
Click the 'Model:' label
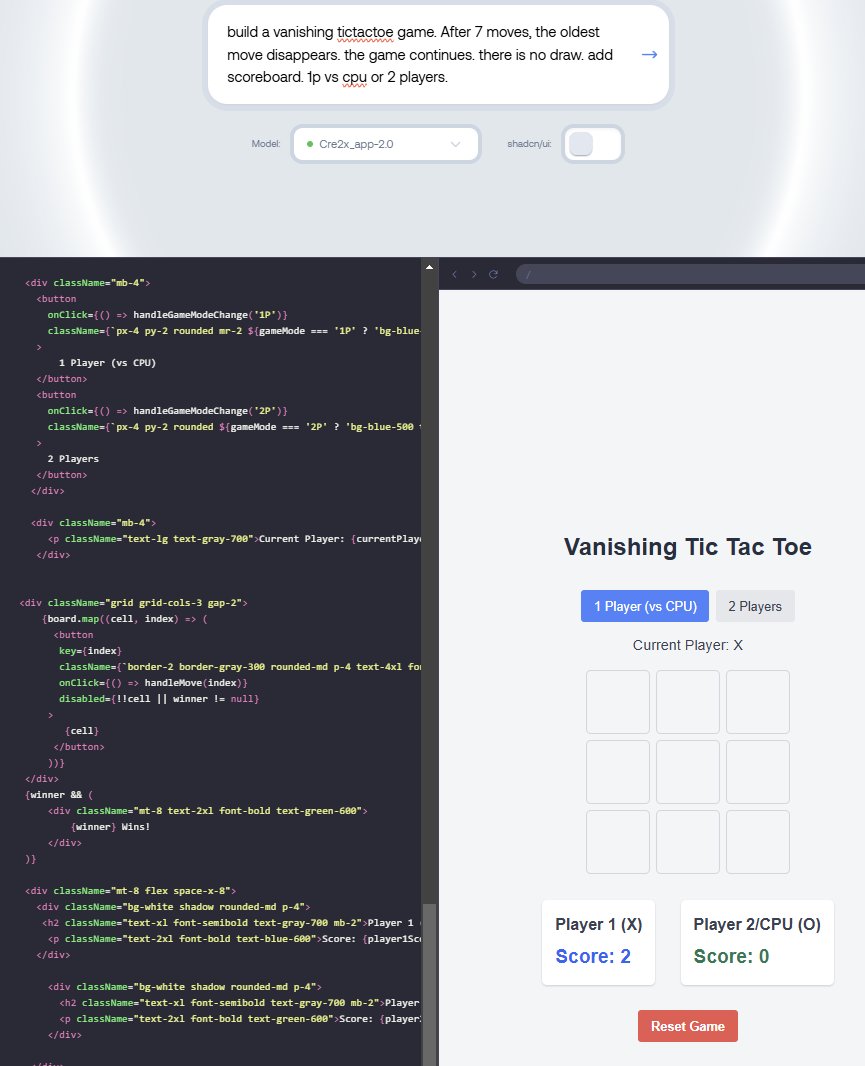tap(266, 143)
